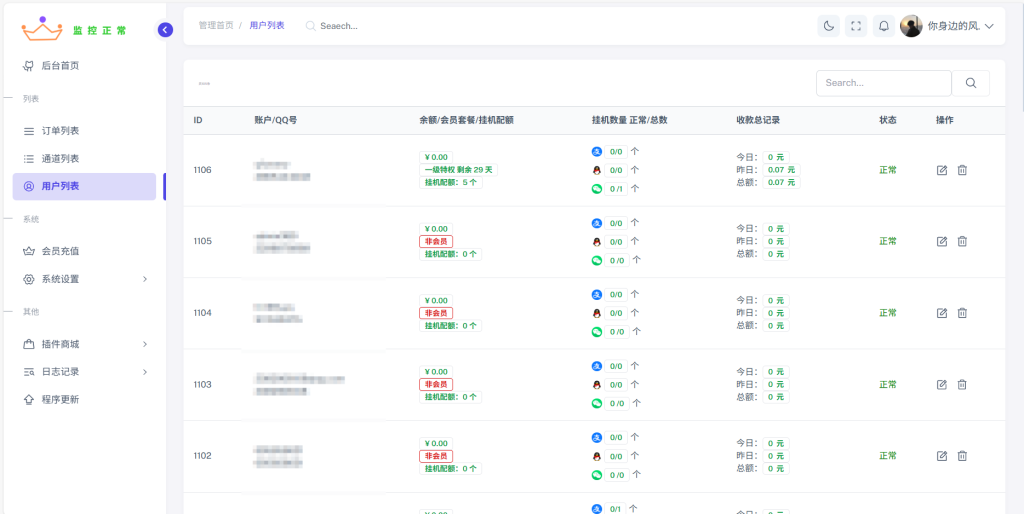Click the 收款总记录 column header
Screen dimensions: 1024x514
(758, 120)
